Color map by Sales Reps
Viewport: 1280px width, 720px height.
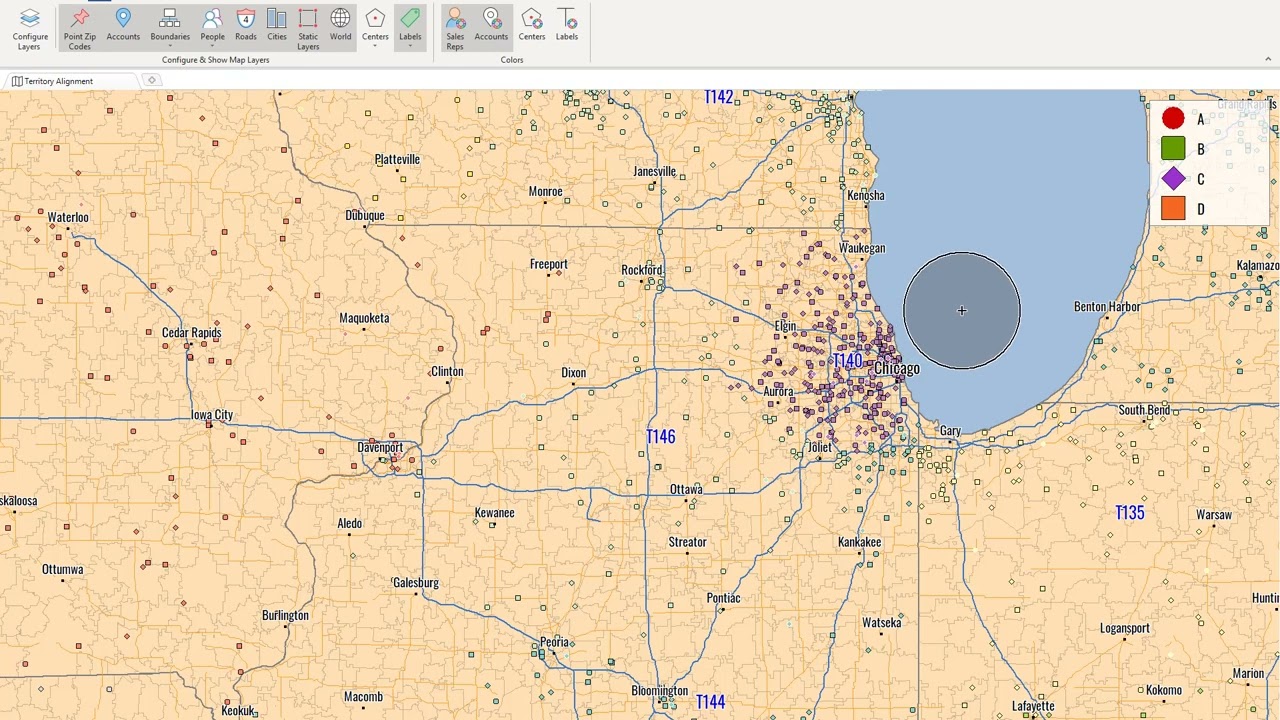pos(455,28)
